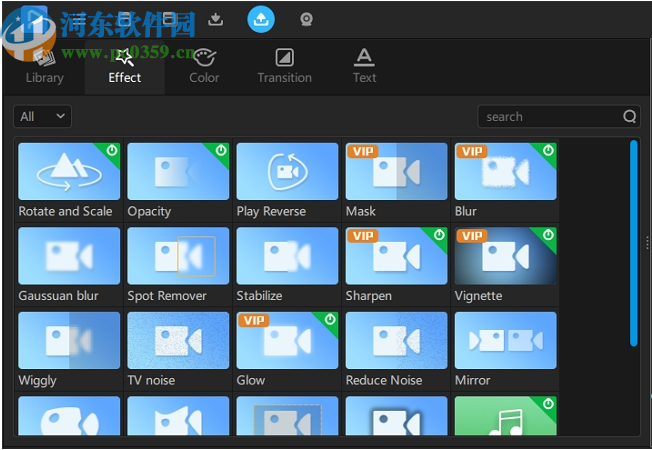Choose the Spot Remover effect
652x450 pixels.
point(178,256)
